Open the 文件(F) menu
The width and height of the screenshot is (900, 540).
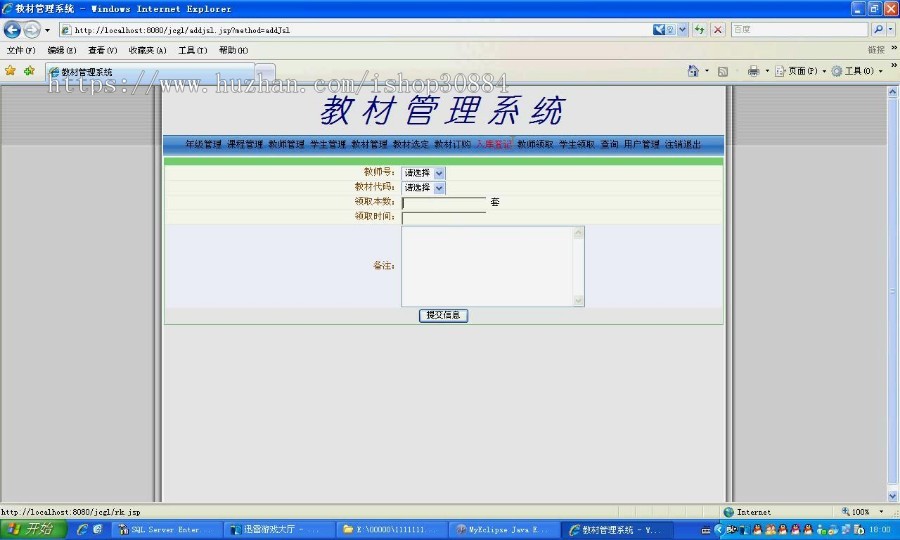pyautogui.click(x=21, y=50)
